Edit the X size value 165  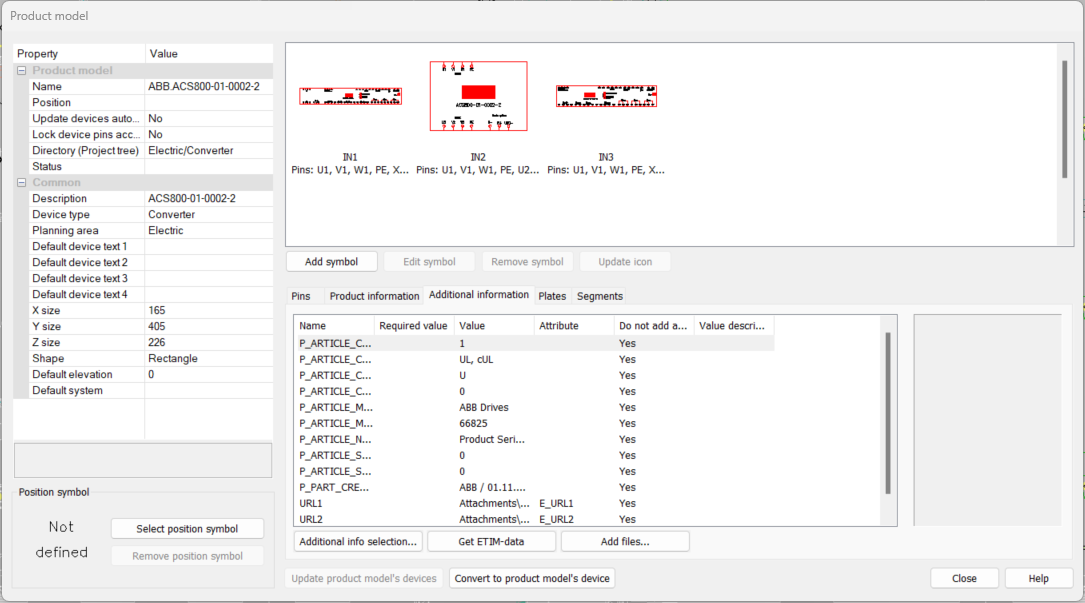click(x=208, y=310)
